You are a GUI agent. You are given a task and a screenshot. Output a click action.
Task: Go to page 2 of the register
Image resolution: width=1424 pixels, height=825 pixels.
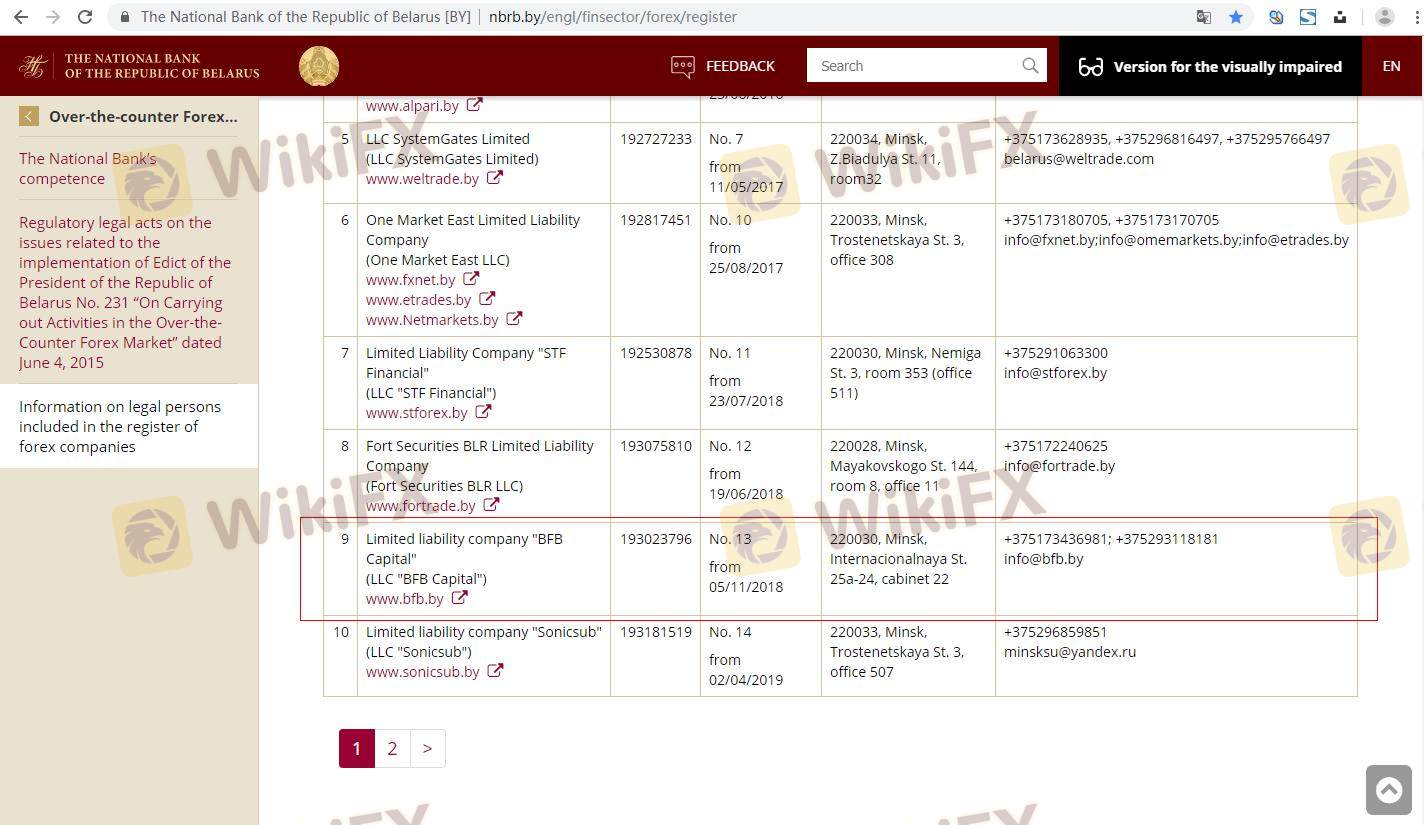click(392, 748)
